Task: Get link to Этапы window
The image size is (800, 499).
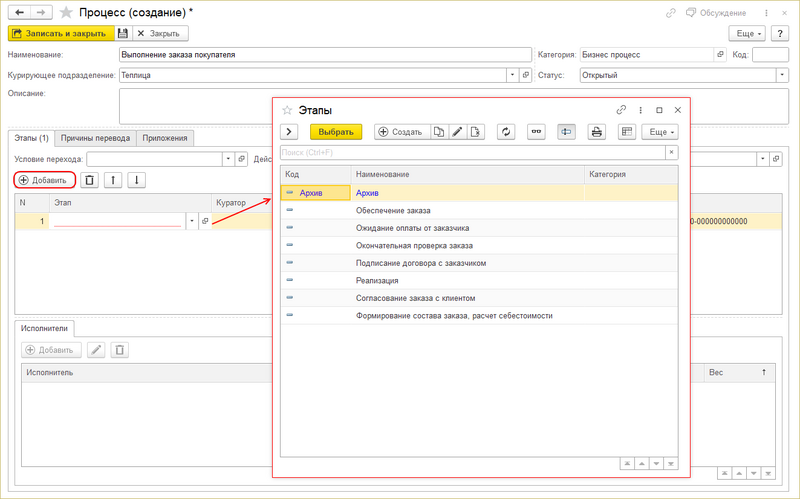Action: (621, 110)
